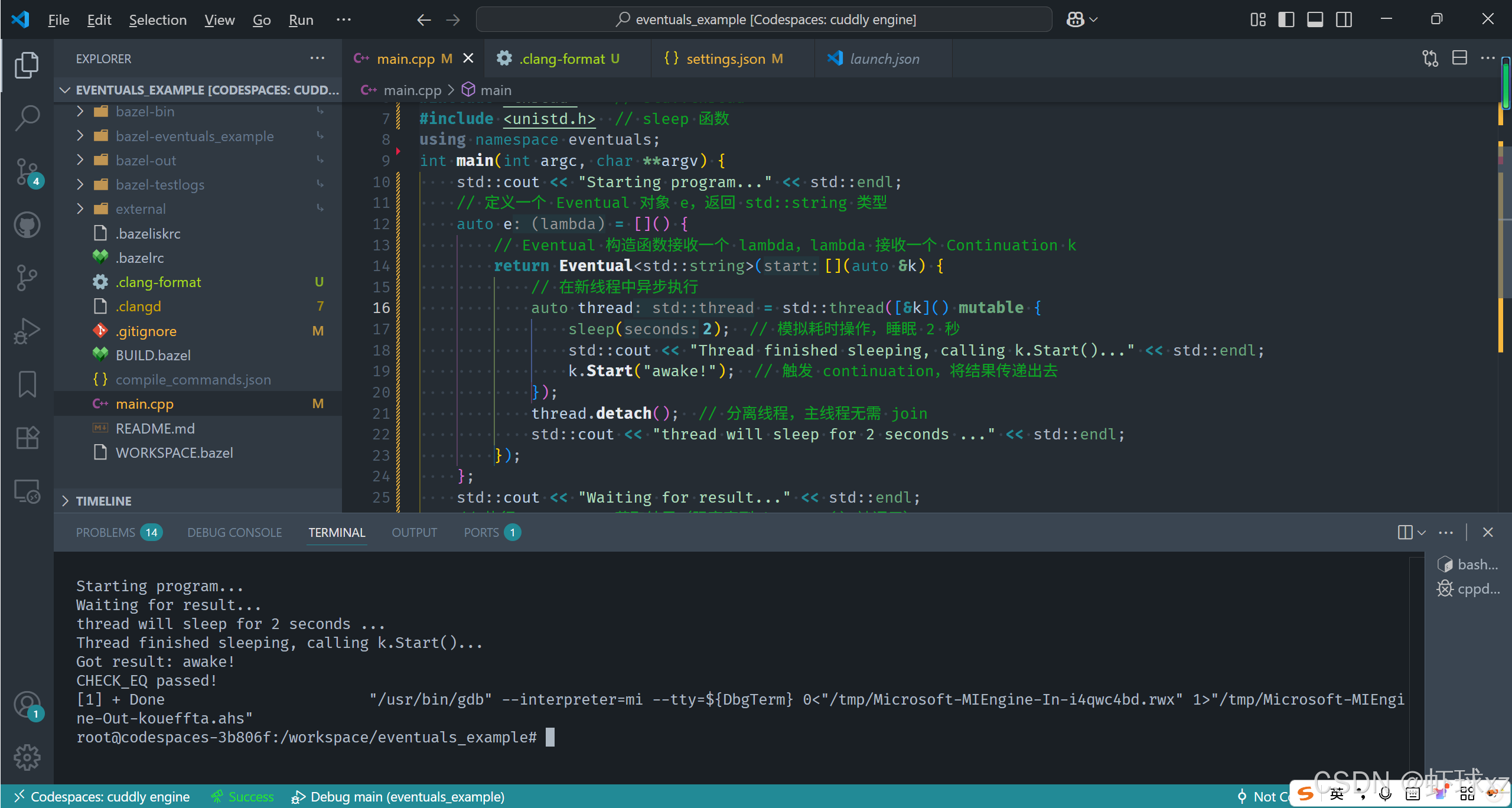This screenshot has width=1512, height=808.
Task: Open the GitHub view in activity bar
Action: 27,225
